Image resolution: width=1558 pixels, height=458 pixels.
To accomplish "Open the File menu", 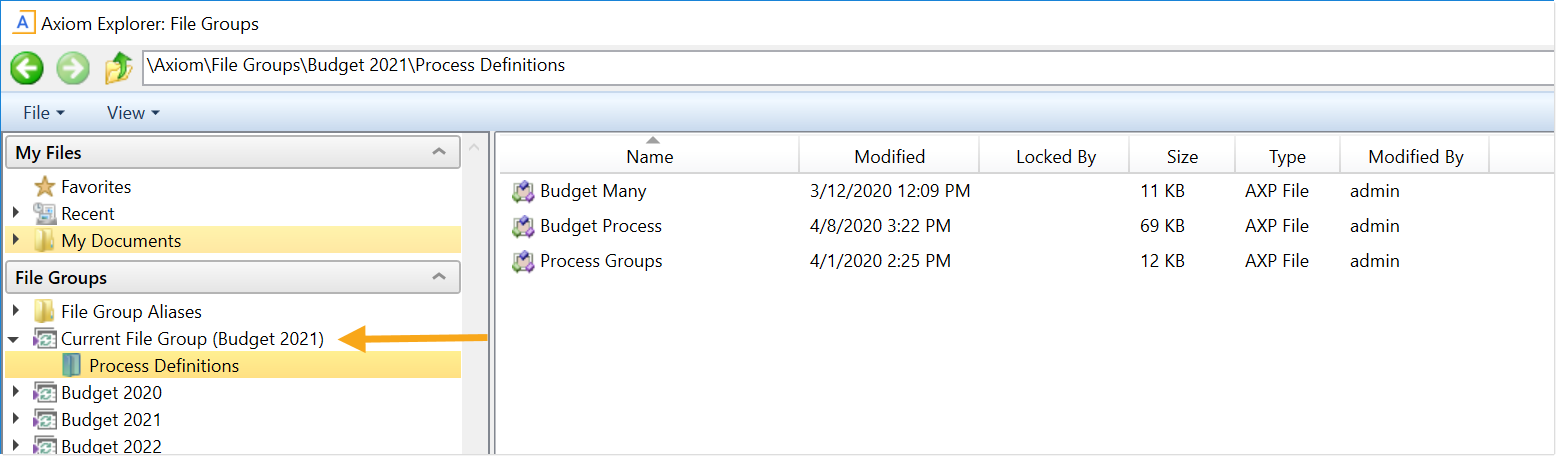I will tap(43, 113).
